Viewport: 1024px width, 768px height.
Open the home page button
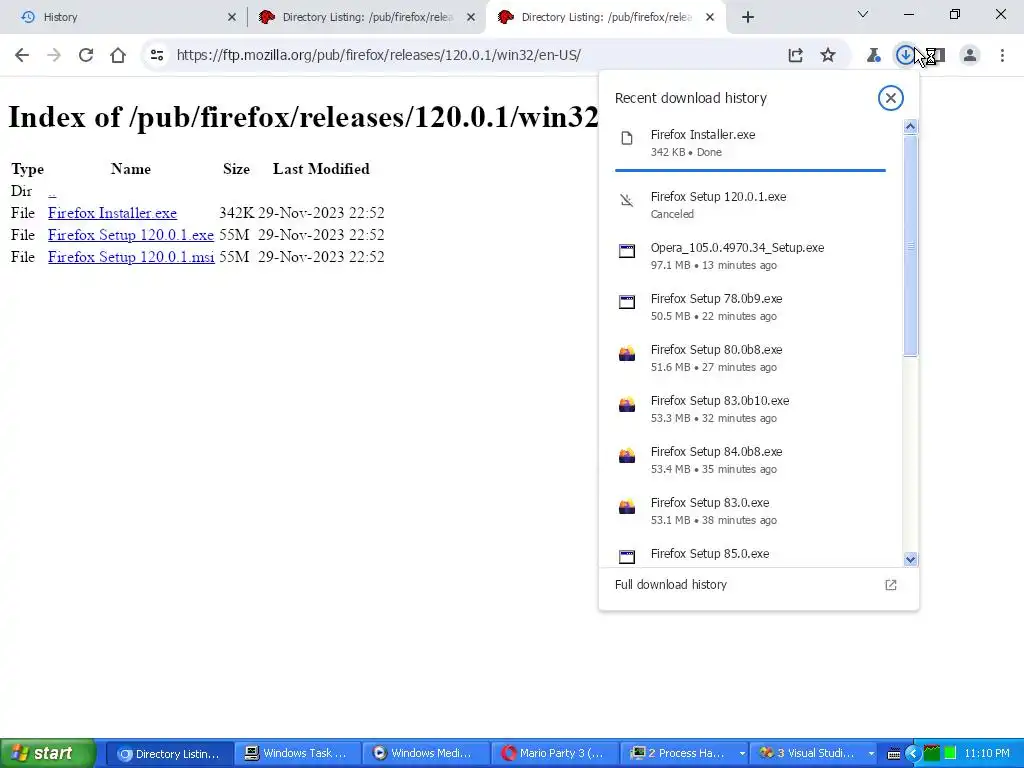[x=118, y=55]
